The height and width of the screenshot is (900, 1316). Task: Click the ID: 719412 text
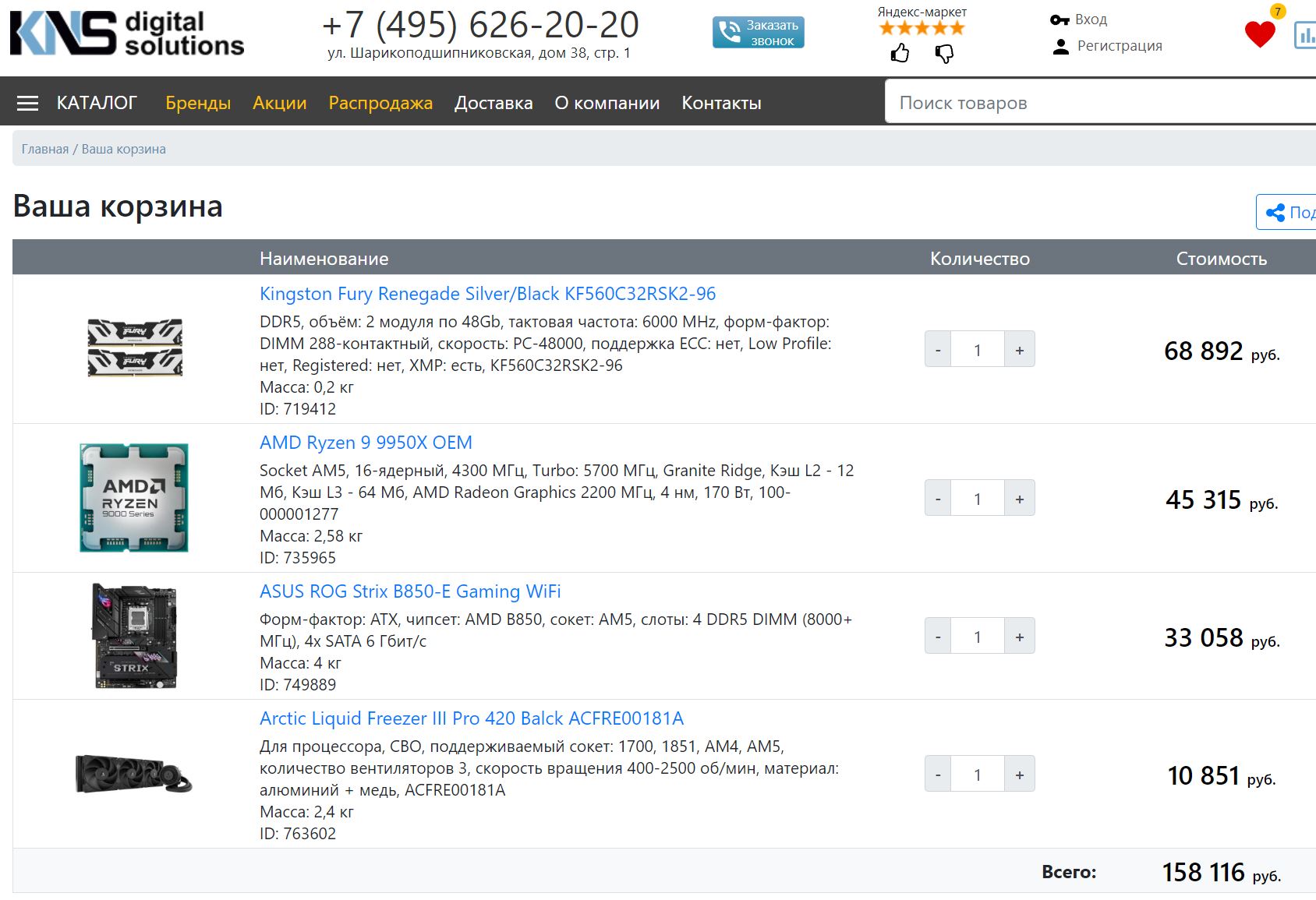[298, 409]
